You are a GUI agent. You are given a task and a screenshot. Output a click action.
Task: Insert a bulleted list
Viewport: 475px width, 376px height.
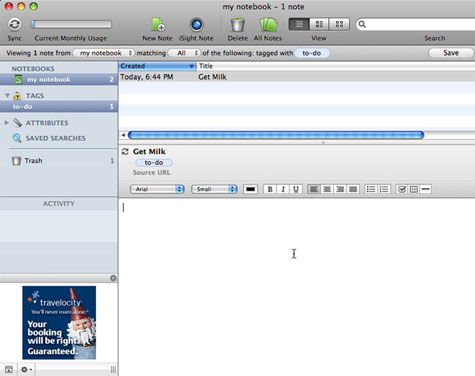pyautogui.click(x=371, y=189)
